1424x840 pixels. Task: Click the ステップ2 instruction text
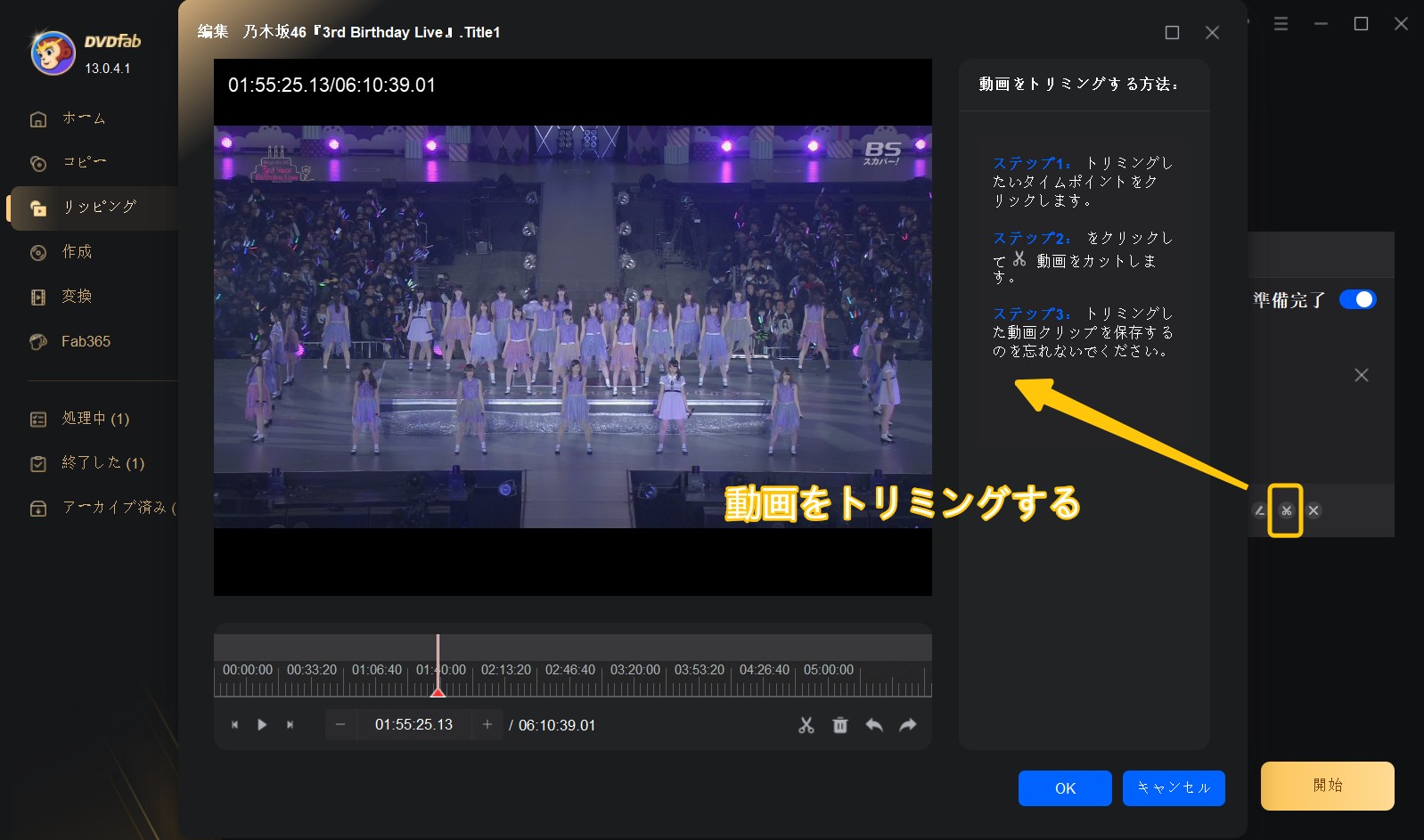(x=1083, y=257)
